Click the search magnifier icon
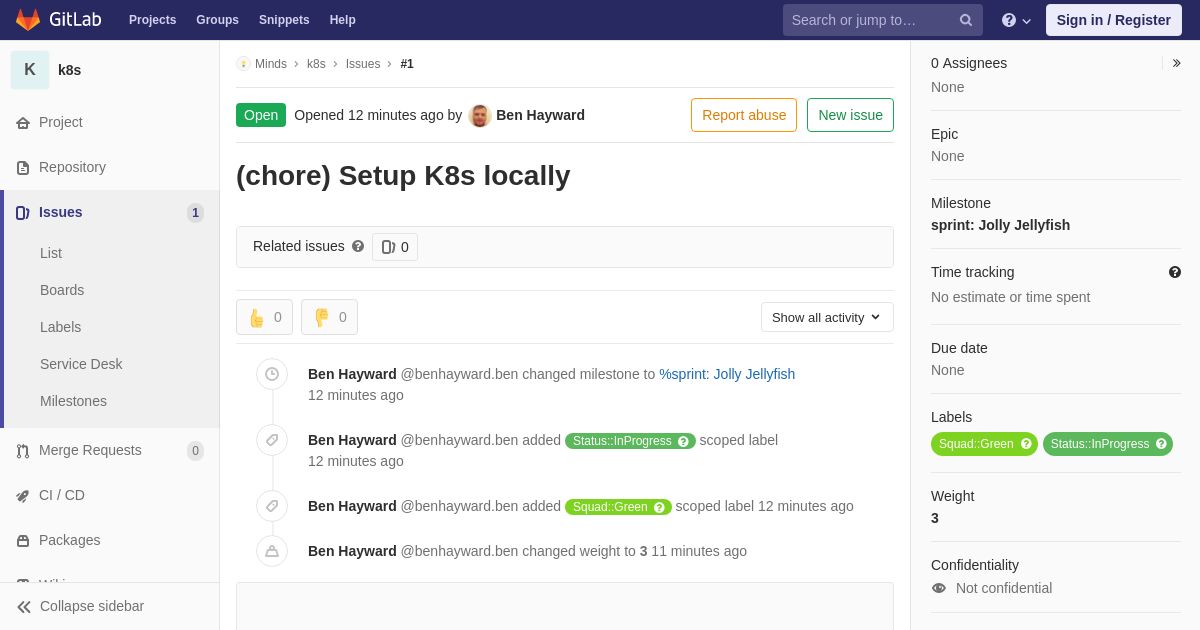1200x630 pixels. 966,20
